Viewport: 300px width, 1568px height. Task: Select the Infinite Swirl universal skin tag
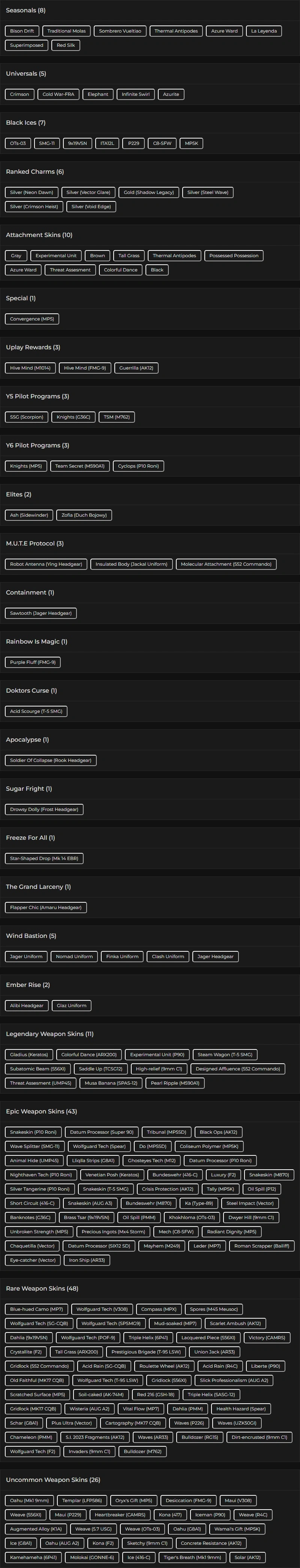[135, 94]
